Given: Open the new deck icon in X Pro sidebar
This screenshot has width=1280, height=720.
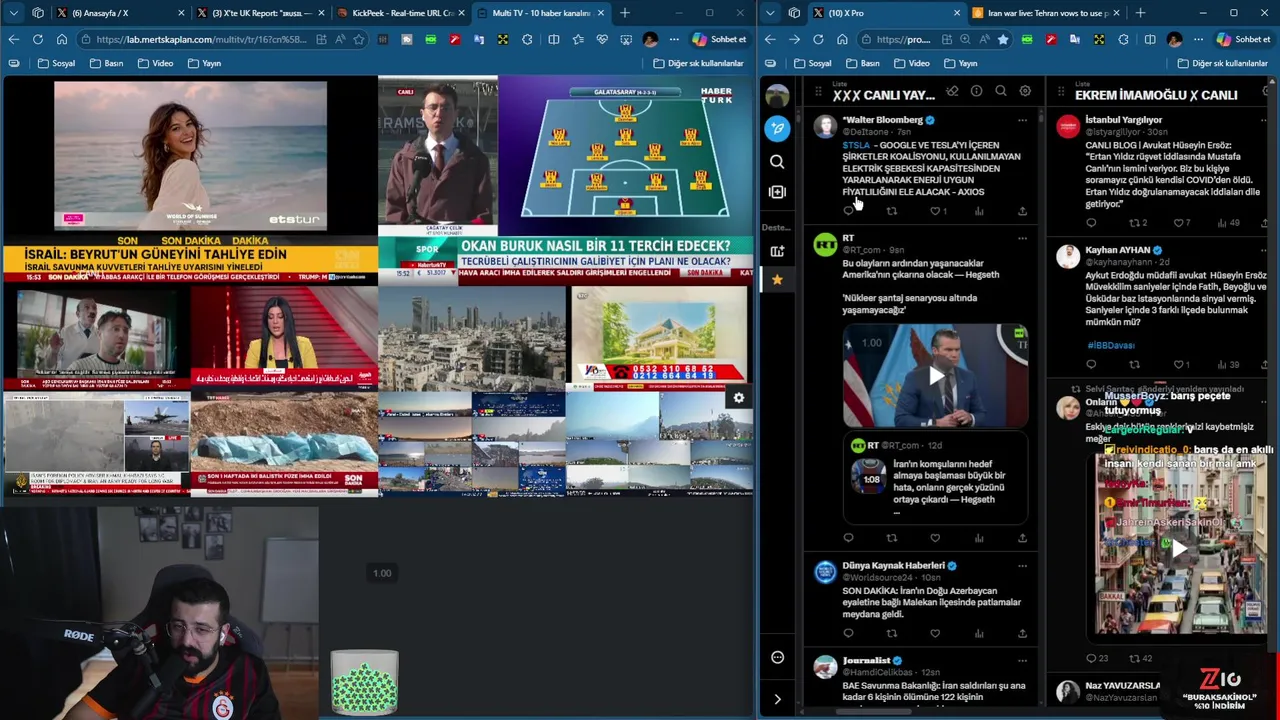Looking at the screenshot, I should coord(777,251).
